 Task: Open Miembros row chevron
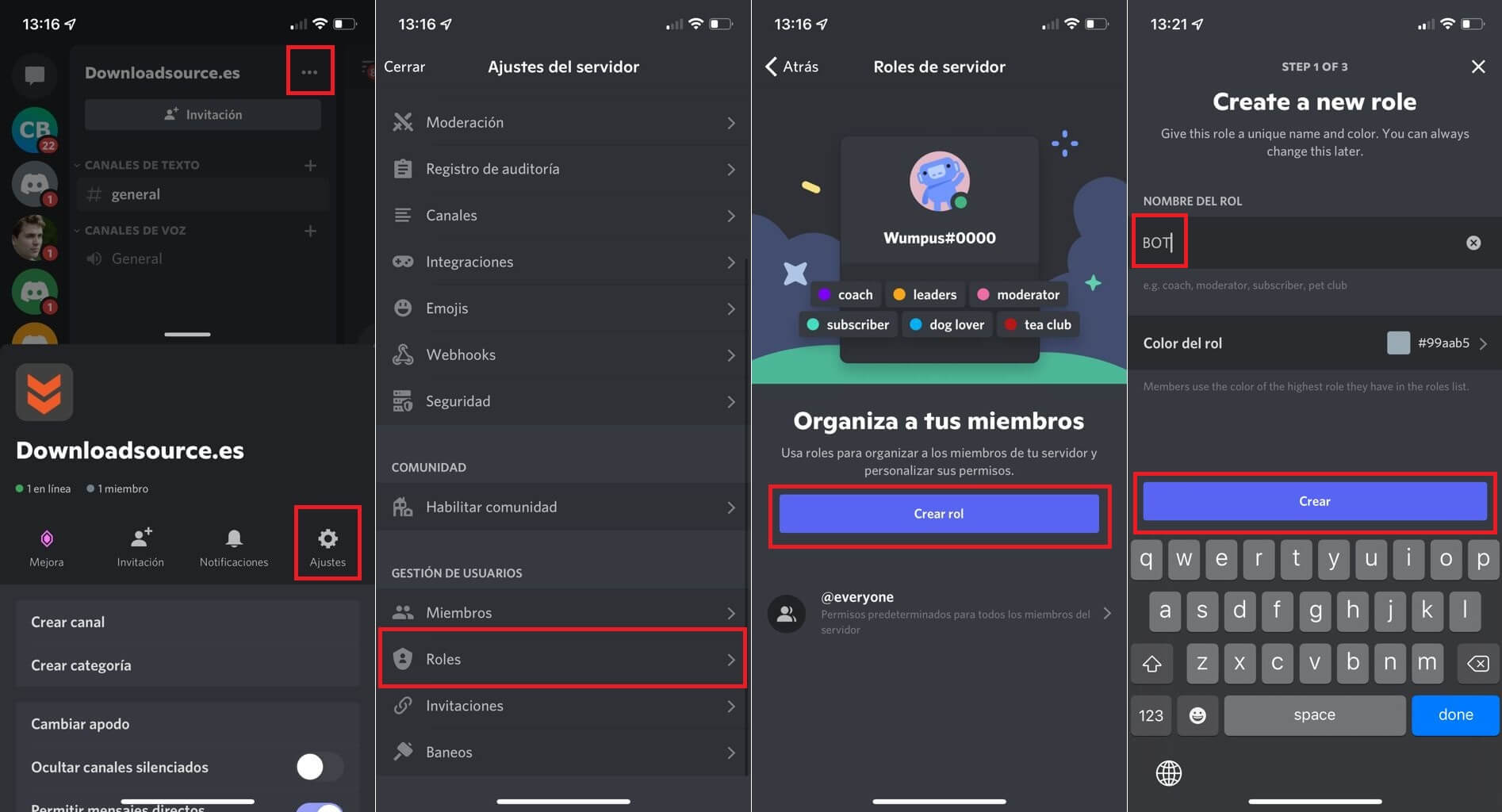(x=731, y=613)
